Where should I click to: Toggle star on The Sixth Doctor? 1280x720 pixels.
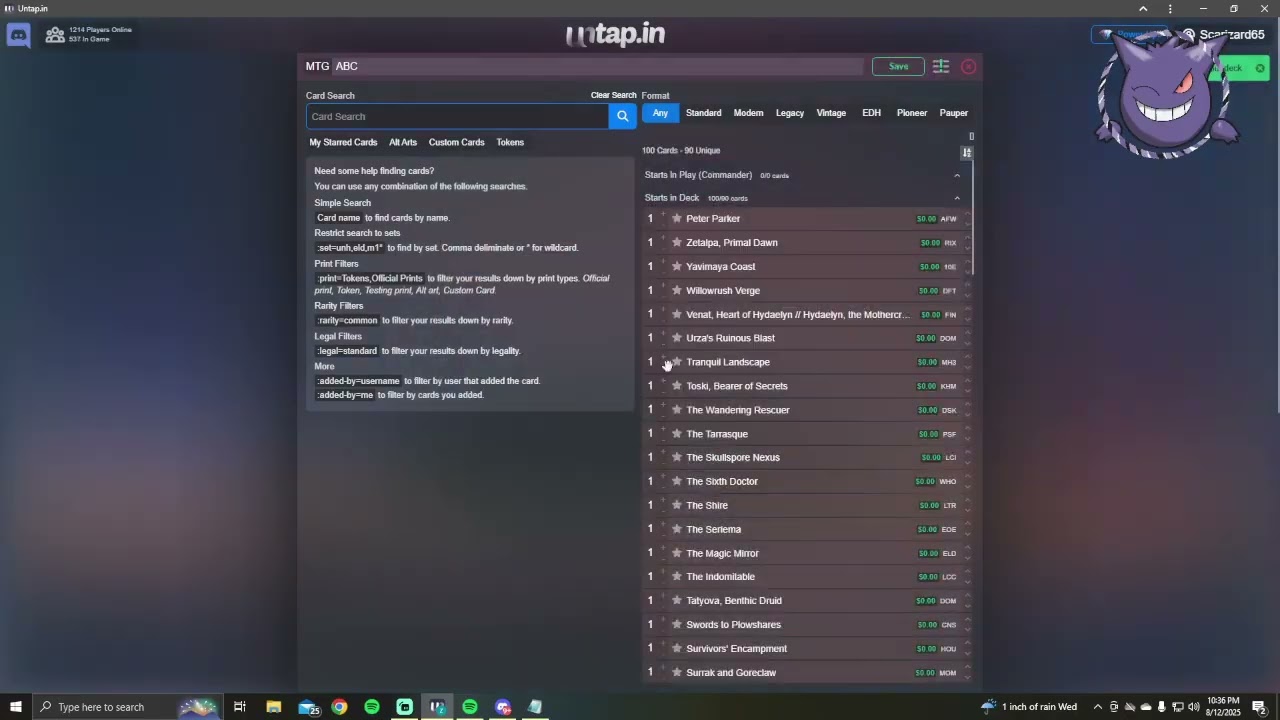[677, 481]
